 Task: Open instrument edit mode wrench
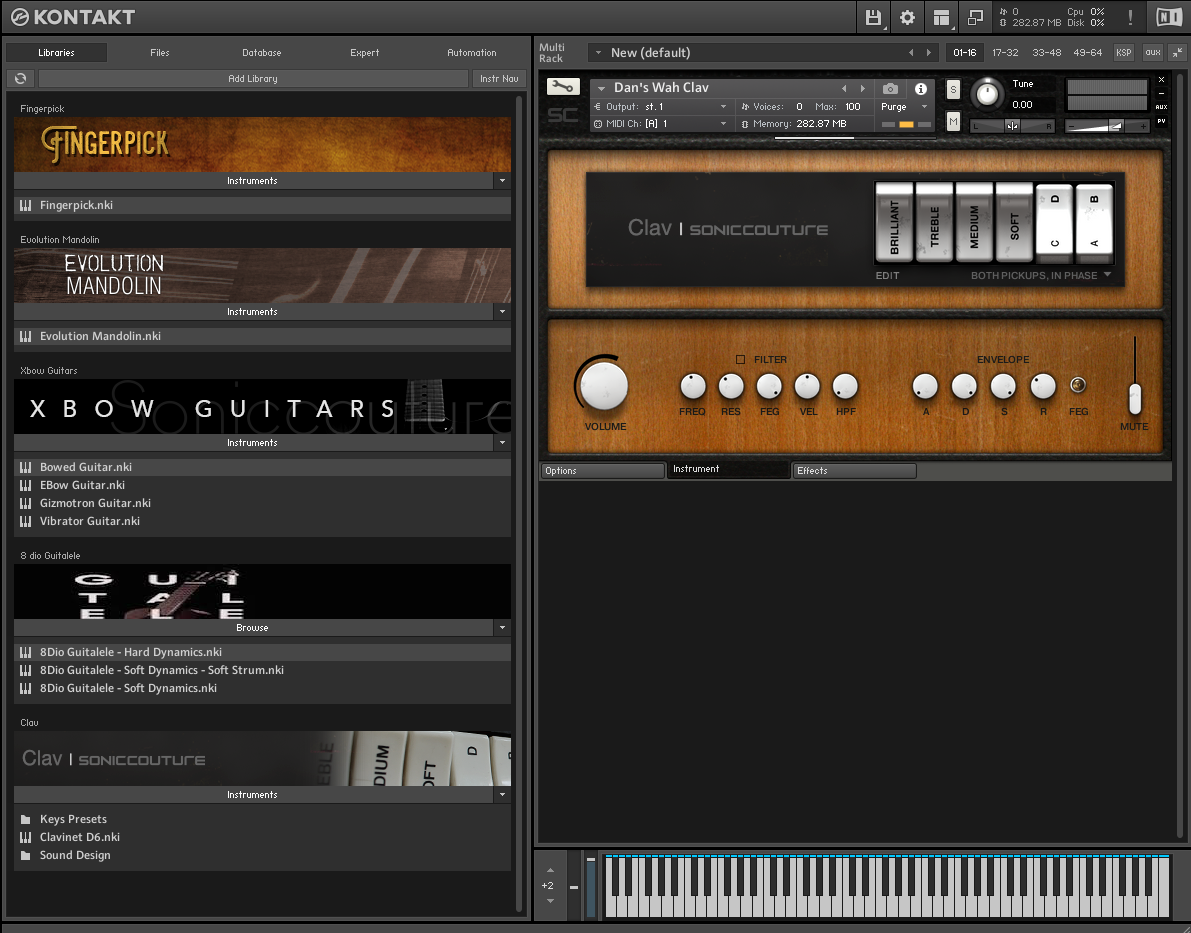tap(563, 87)
